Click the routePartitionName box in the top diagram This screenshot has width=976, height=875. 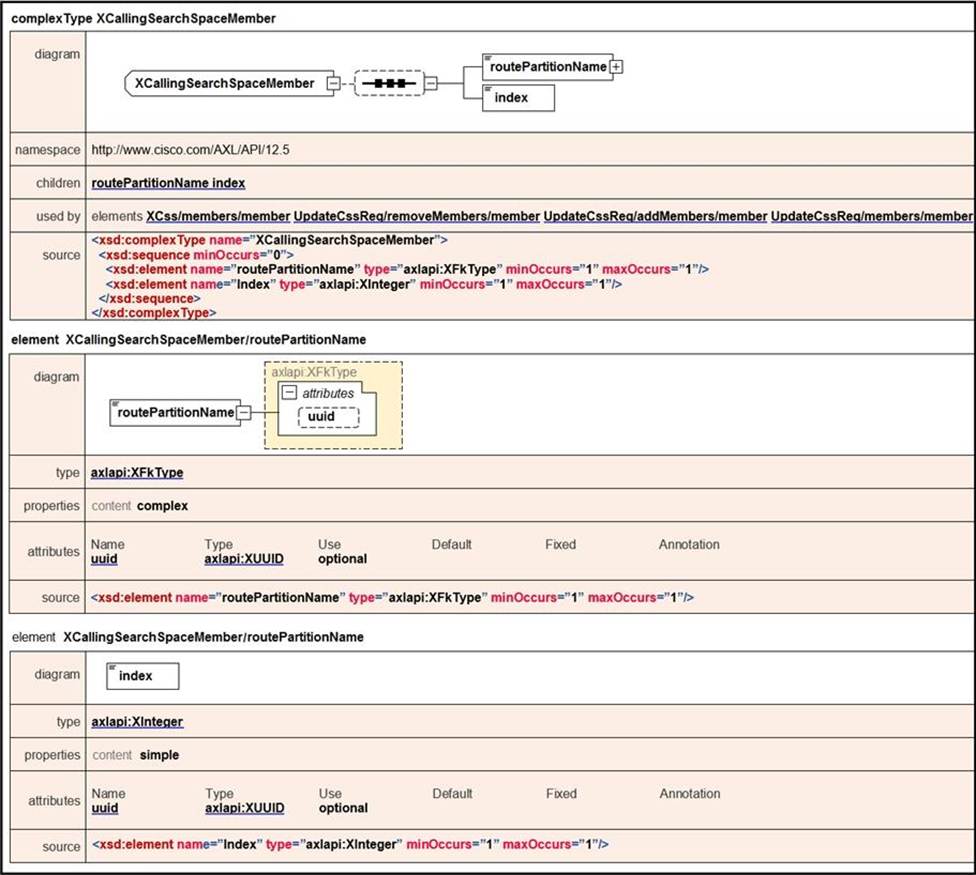pyautogui.click(x=545, y=67)
